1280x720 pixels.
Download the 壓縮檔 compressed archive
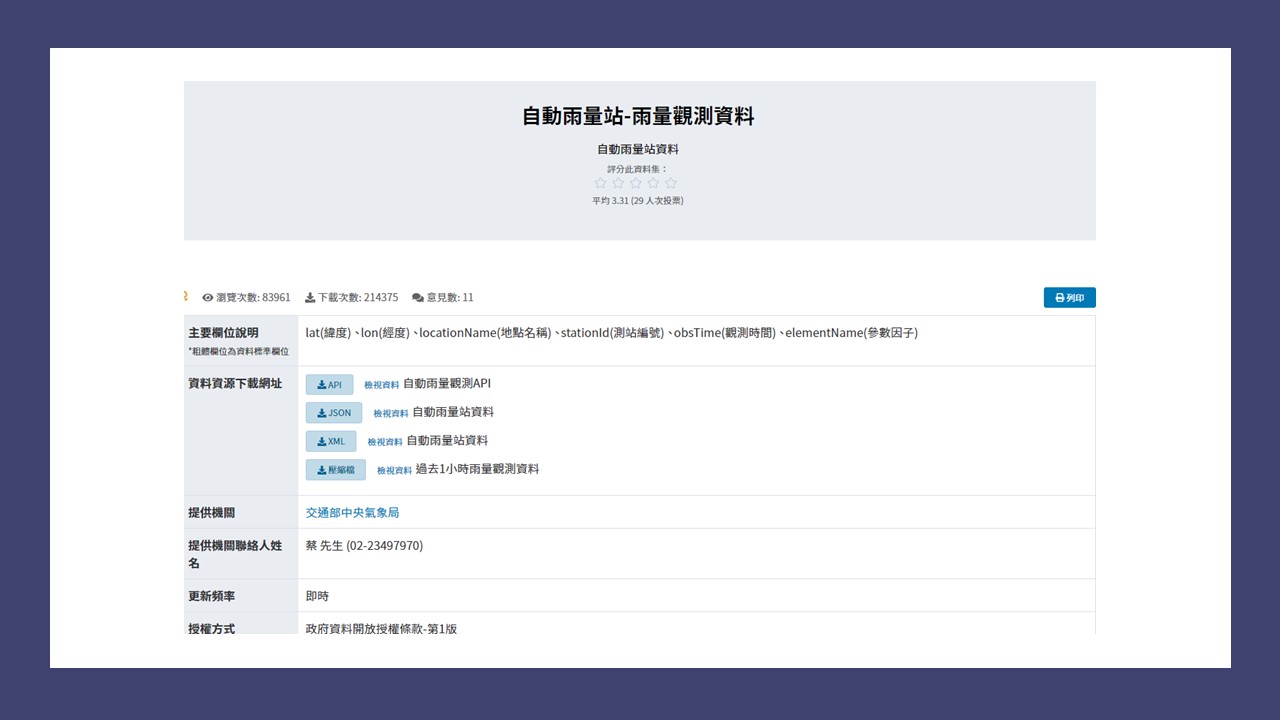tap(335, 469)
